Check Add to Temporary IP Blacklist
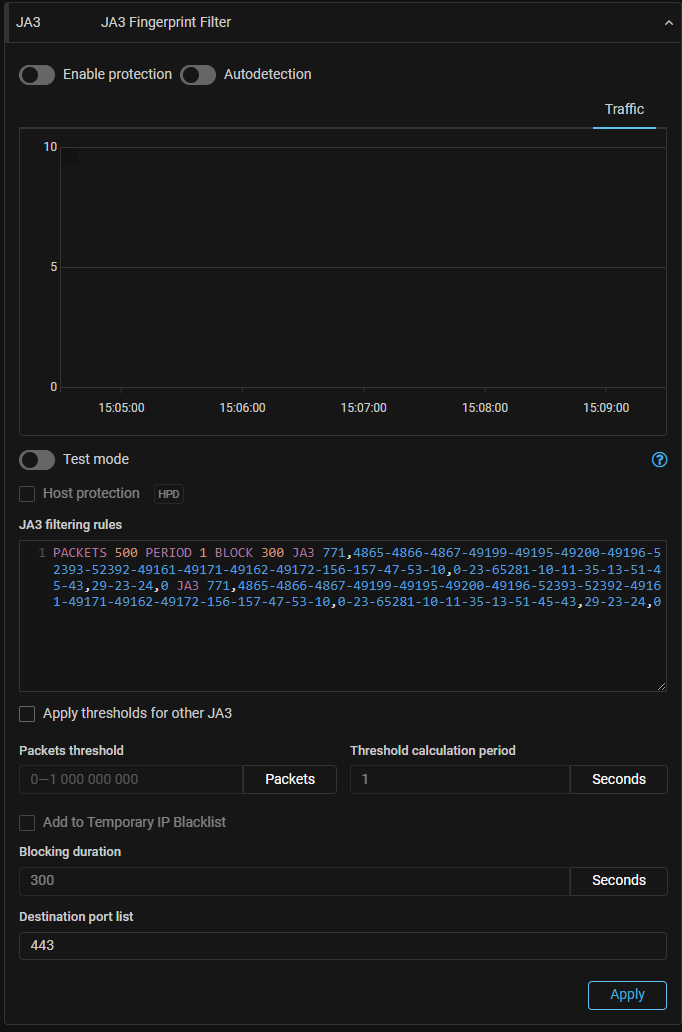The image size is (682, 1032). click(x=28, y=822)
